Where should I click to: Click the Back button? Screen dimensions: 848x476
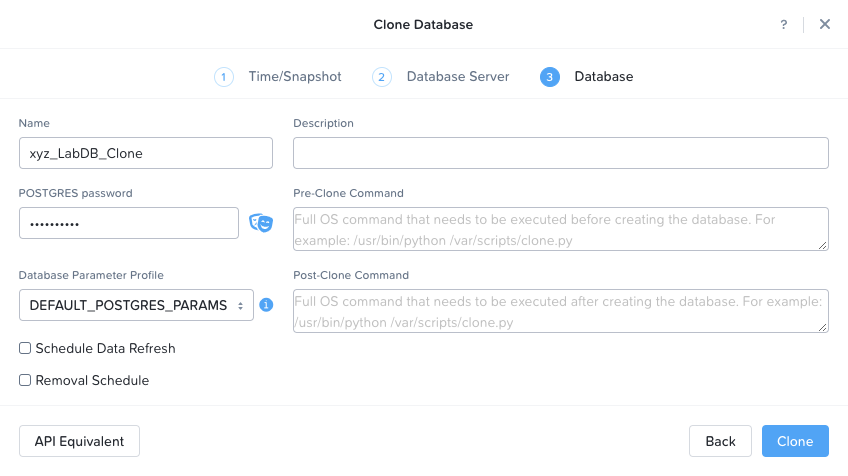coord(720,441)
